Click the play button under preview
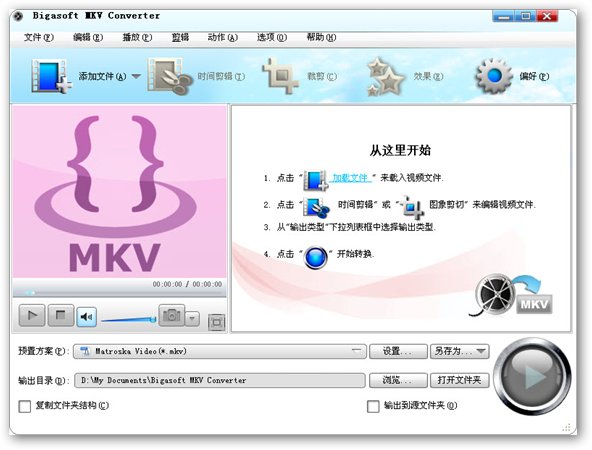592x450 pixels. (x=32, y=315)
